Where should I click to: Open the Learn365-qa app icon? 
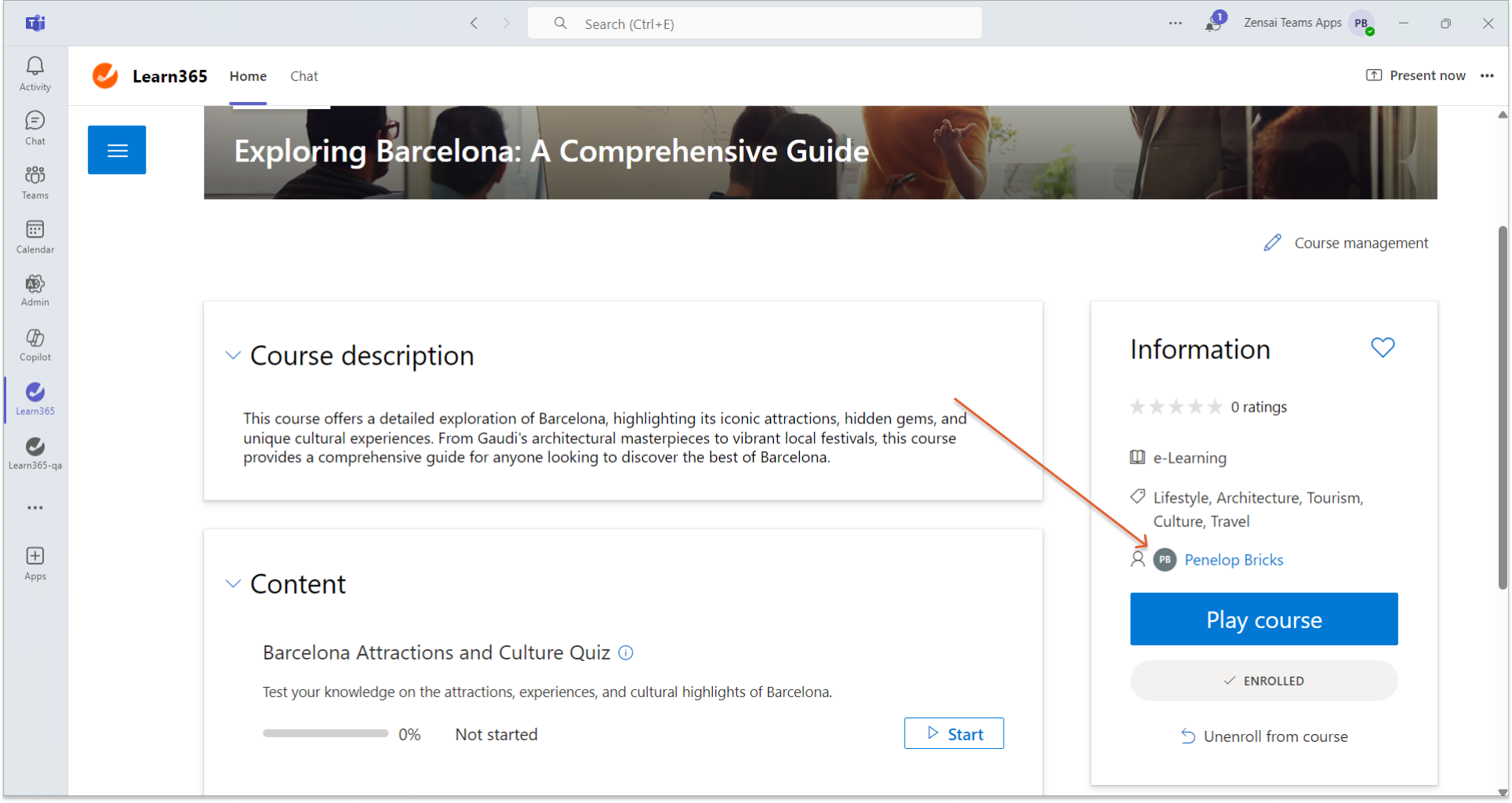click(35, 453)
